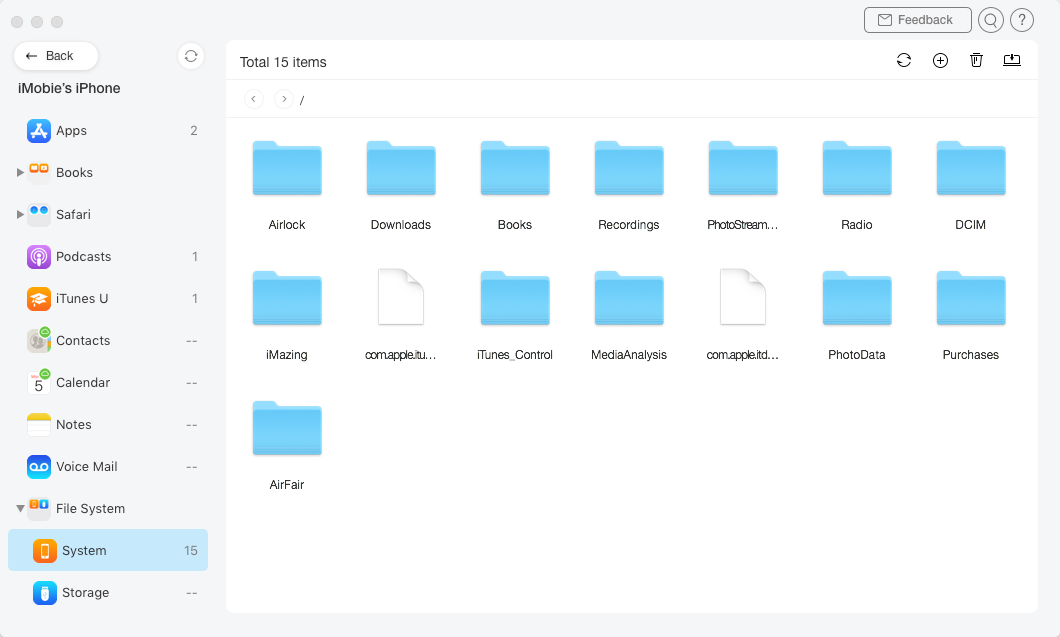Select the Downloads folder

pos(401,169)
